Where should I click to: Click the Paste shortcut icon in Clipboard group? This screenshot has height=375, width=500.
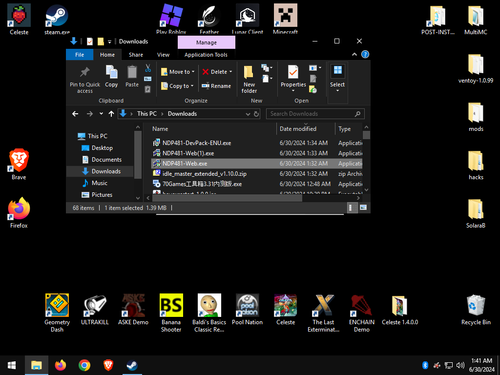point(148,89)
